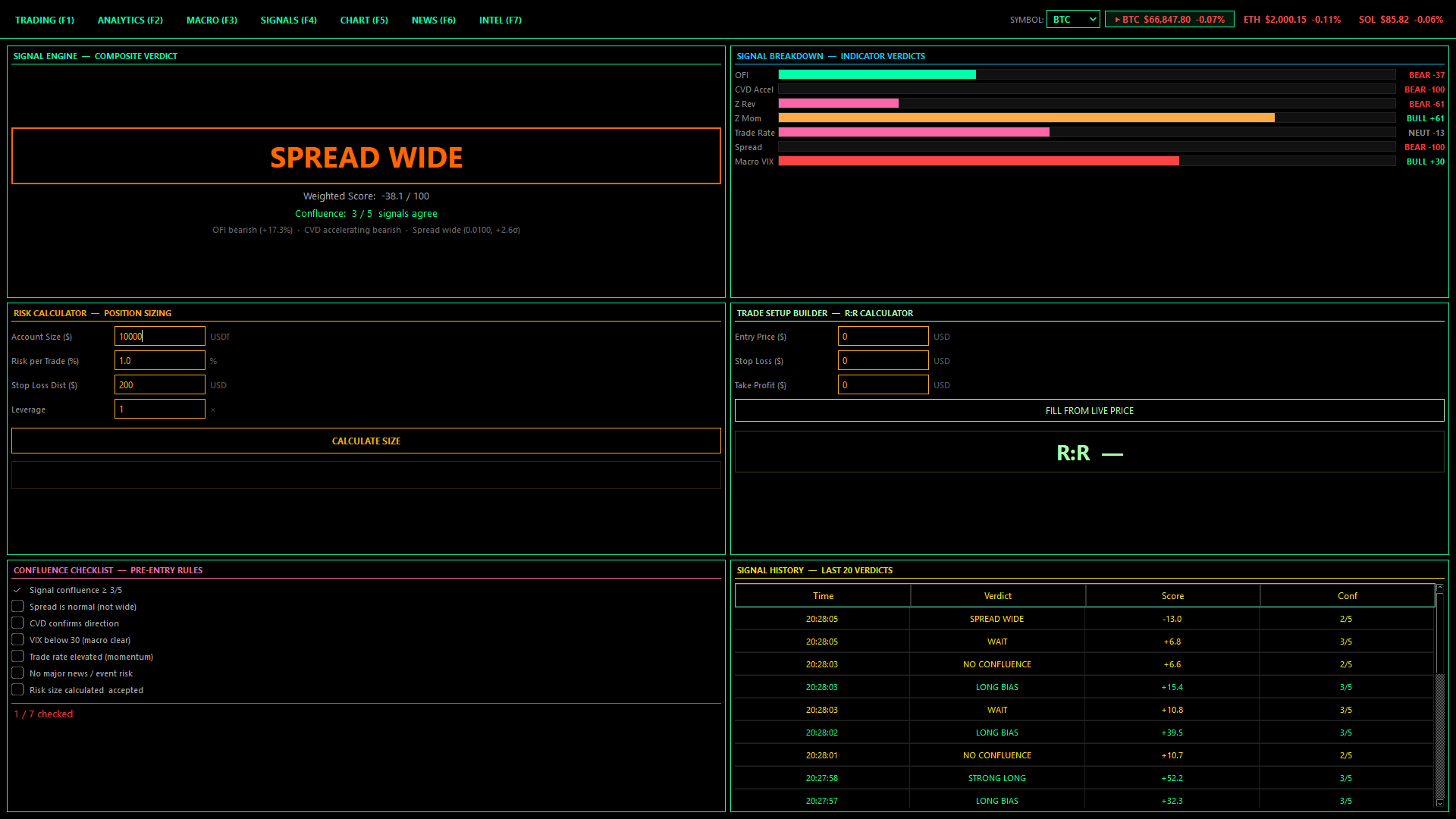
Task: Click the Z Mom orange indicator bar
Action: pyautogui.click(x=1025, y=118)
